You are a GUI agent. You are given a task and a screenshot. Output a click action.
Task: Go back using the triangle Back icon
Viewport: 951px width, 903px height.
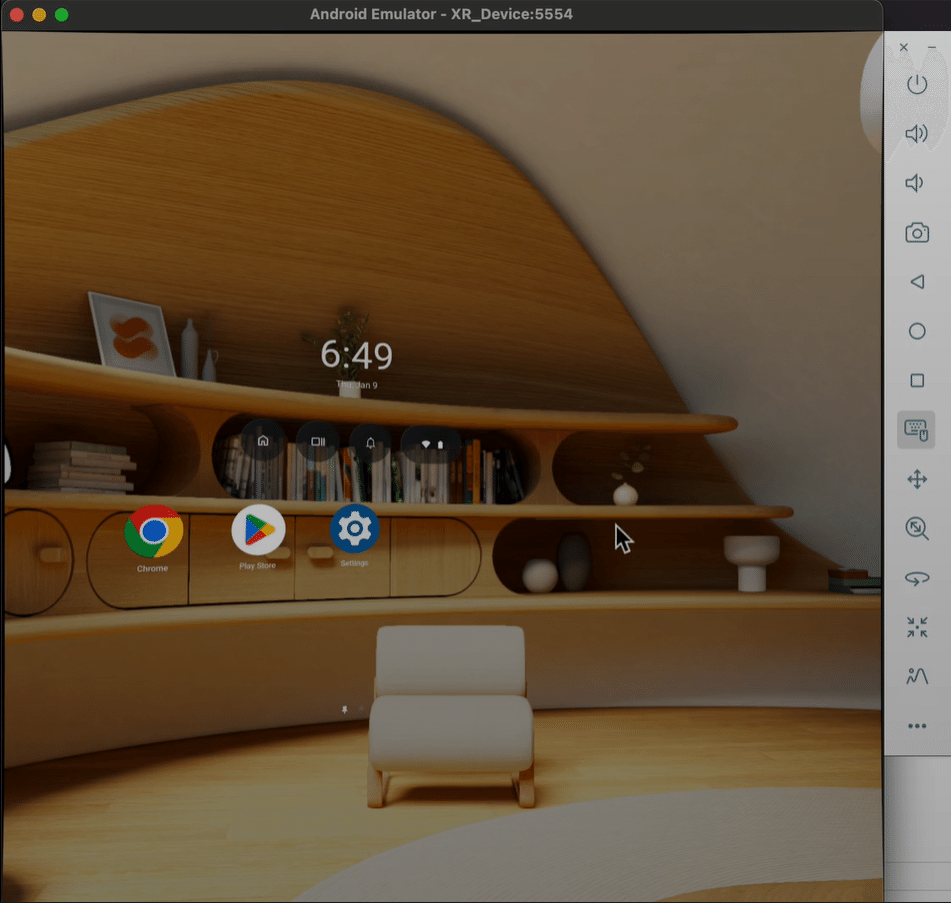click(x=917, y=281)
